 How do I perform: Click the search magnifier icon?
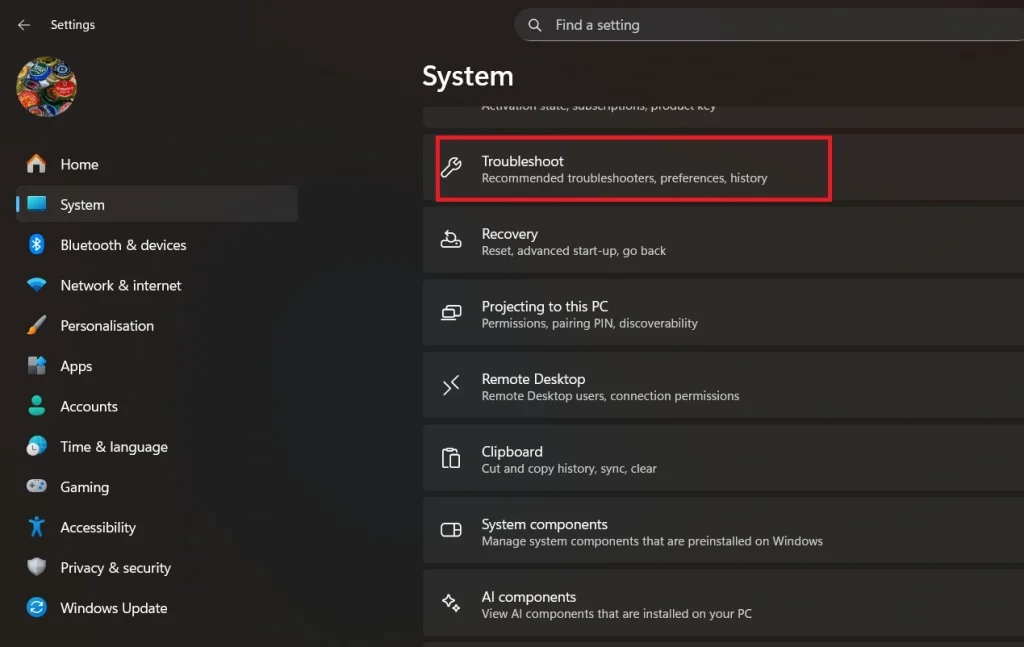point(535,25)
